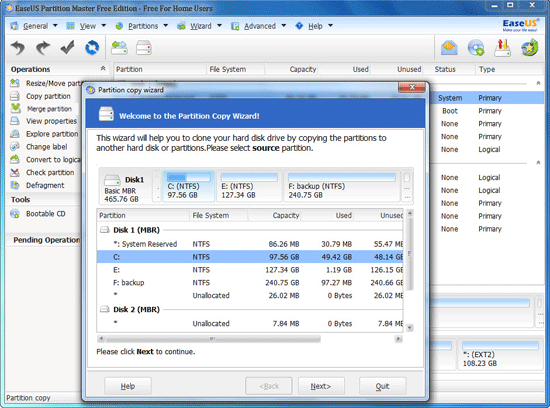Select 26.02 MB Unallocated row
The image size is (550, 408).
tap(250, 295)
